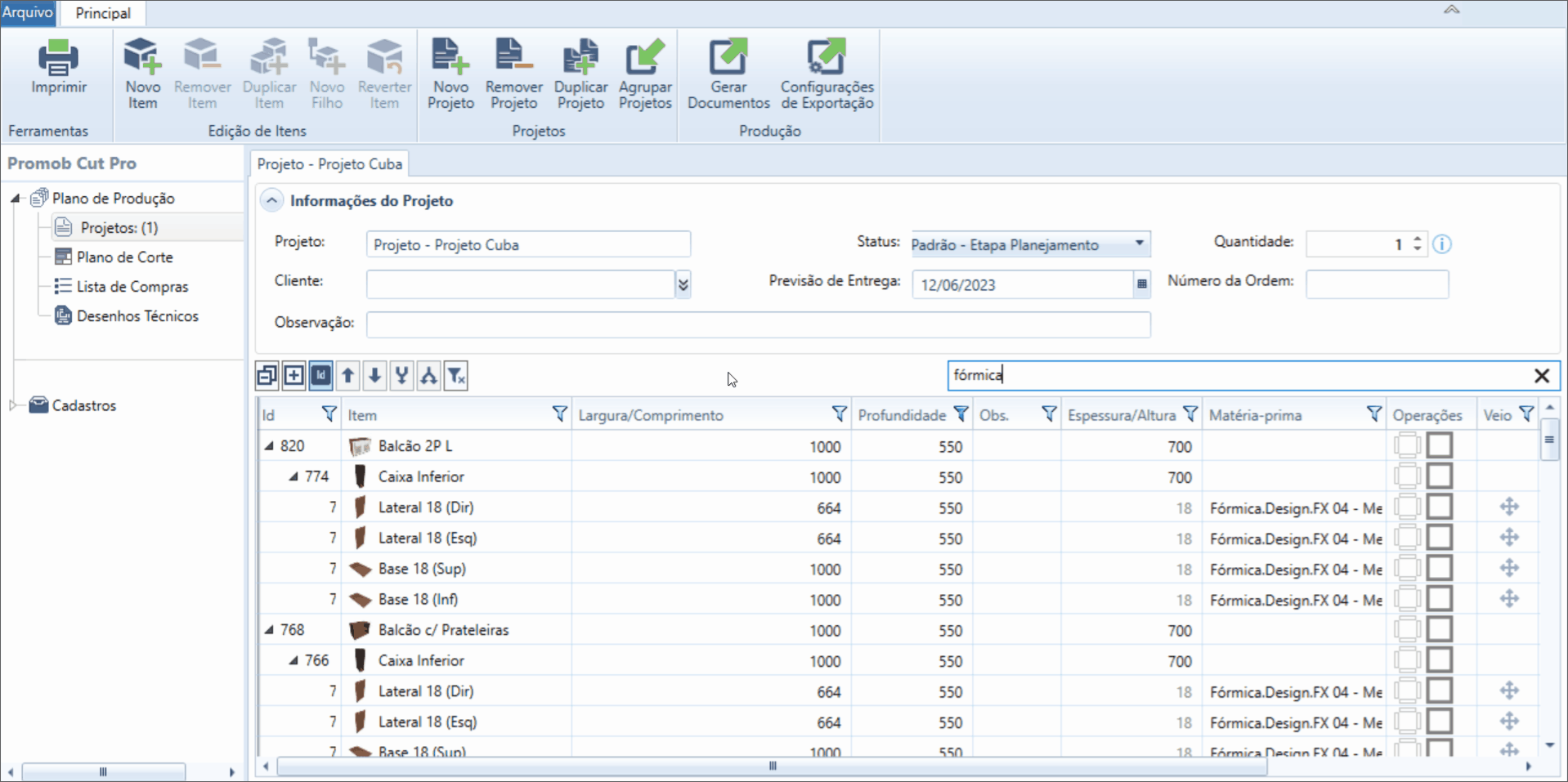The image size is (1568, 782).
Task: Click the move up arrow icon
Action: [x=347, y=375]
